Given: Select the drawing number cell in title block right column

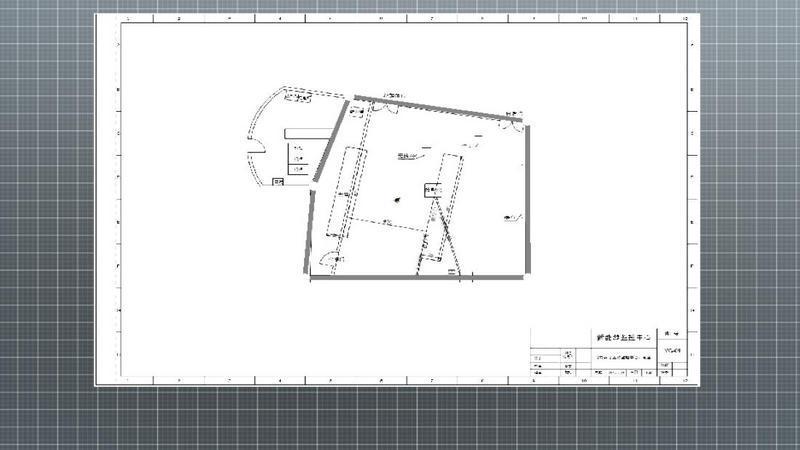Looking at the screenshot, I should click(x=672, y=351).
